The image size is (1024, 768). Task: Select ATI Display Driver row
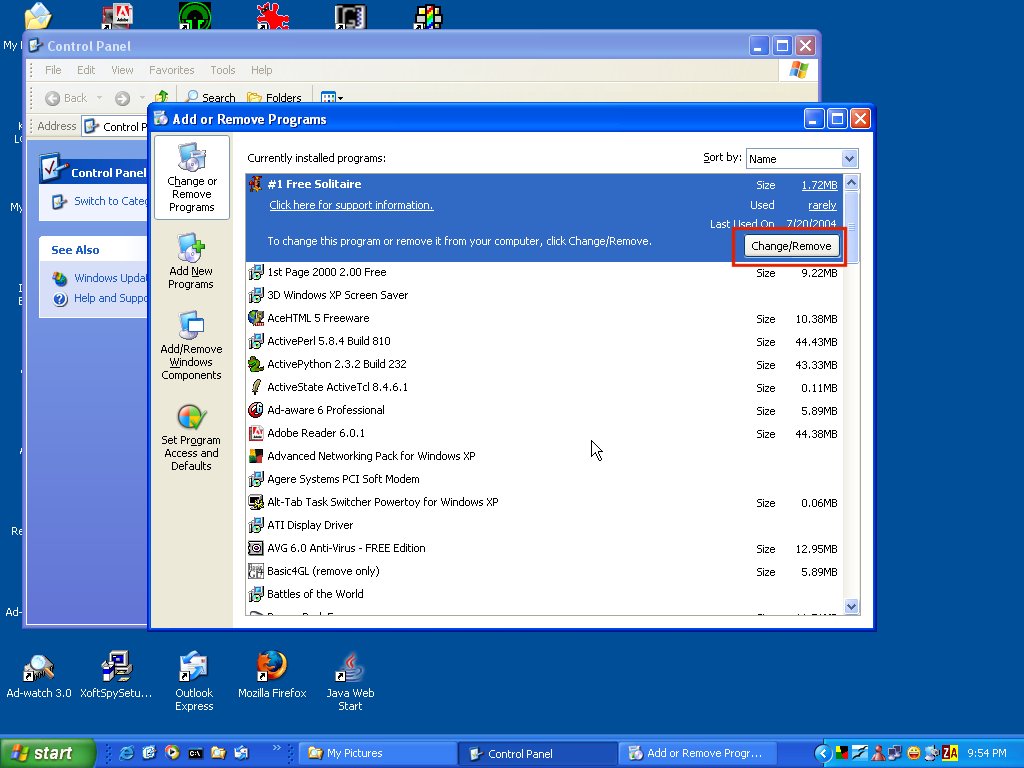[544, 525]
